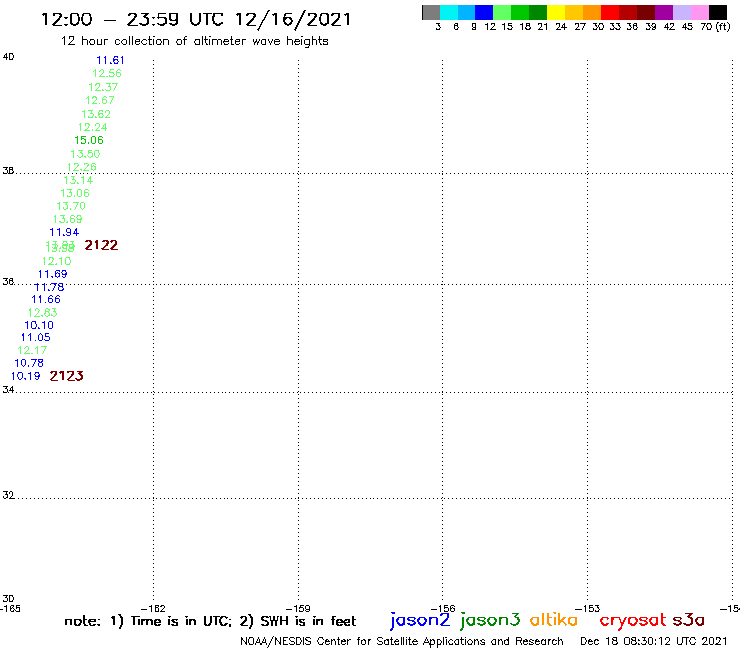740x650 pixels.
Task: Click the value 12.26 near latitude 38
Action: 82,168
